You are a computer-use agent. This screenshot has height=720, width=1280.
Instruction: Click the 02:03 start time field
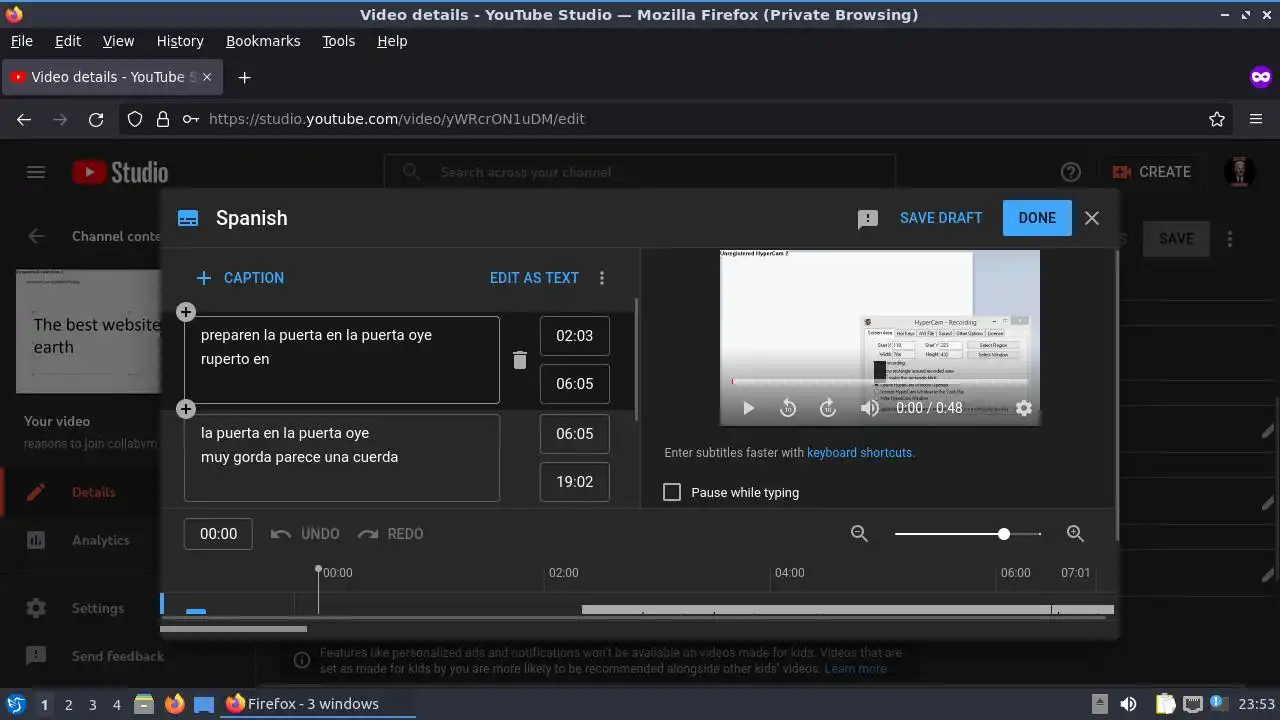pyautogui.click(x=575, y=336)
